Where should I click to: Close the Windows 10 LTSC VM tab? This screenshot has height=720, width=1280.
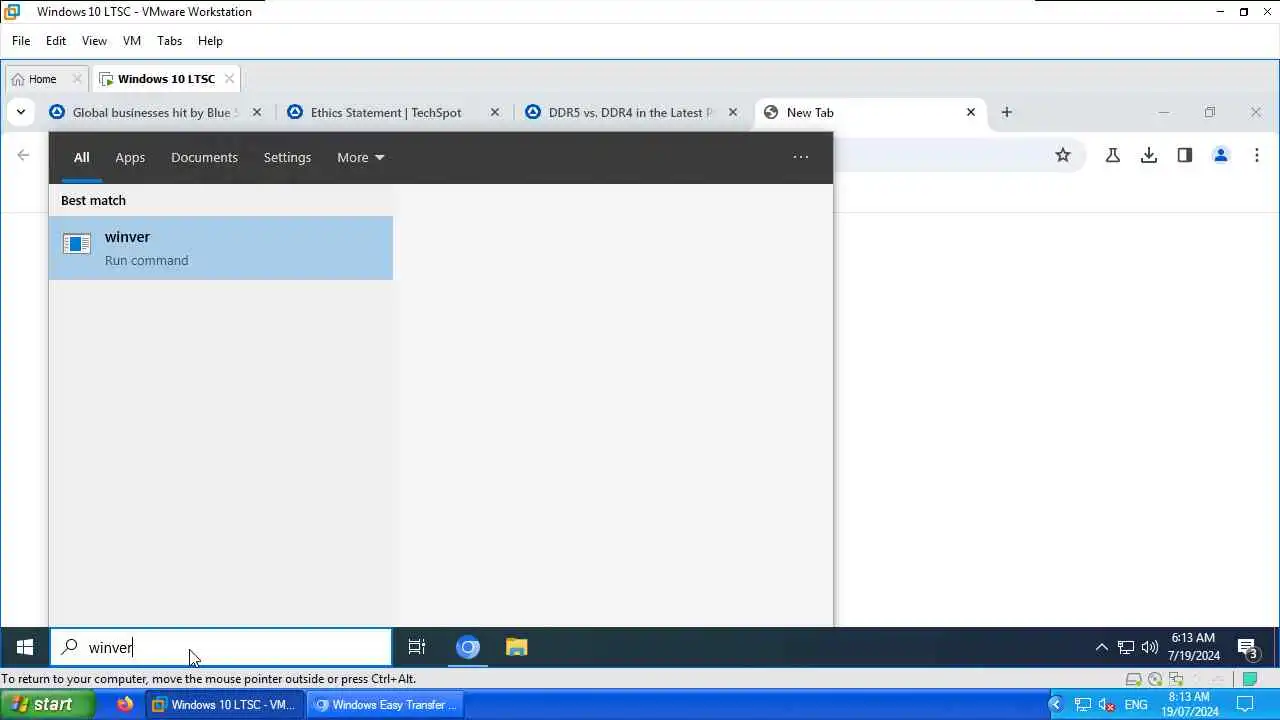click(229, 79)
